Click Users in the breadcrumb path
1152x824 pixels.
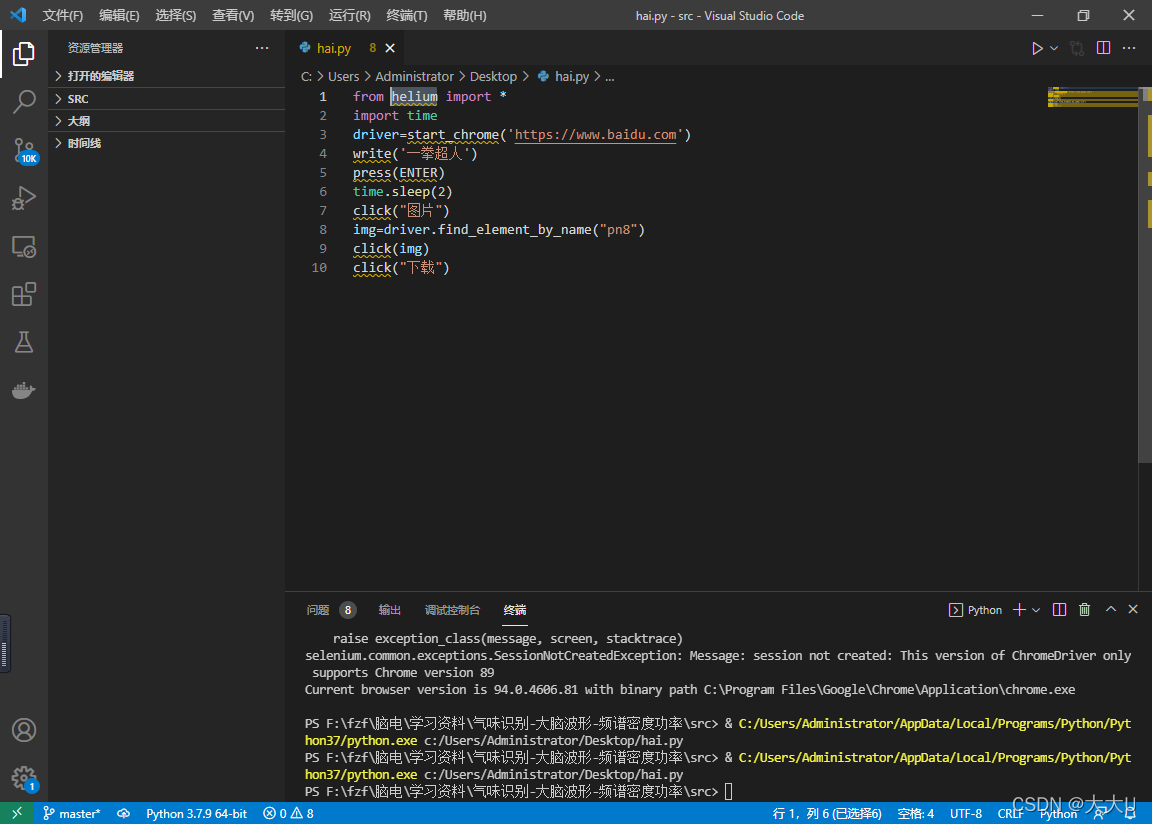click(x=343, y=76)
